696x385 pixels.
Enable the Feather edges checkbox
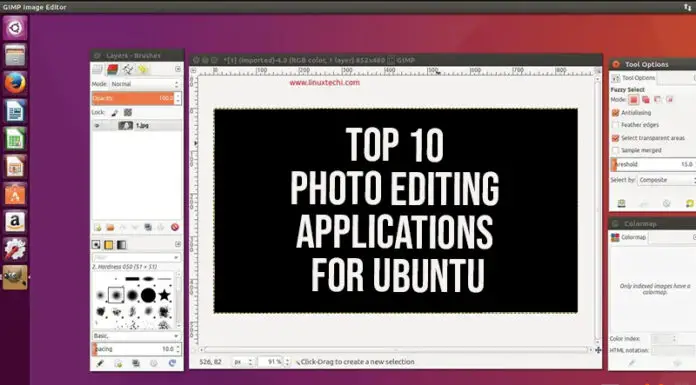pos(615,125)
